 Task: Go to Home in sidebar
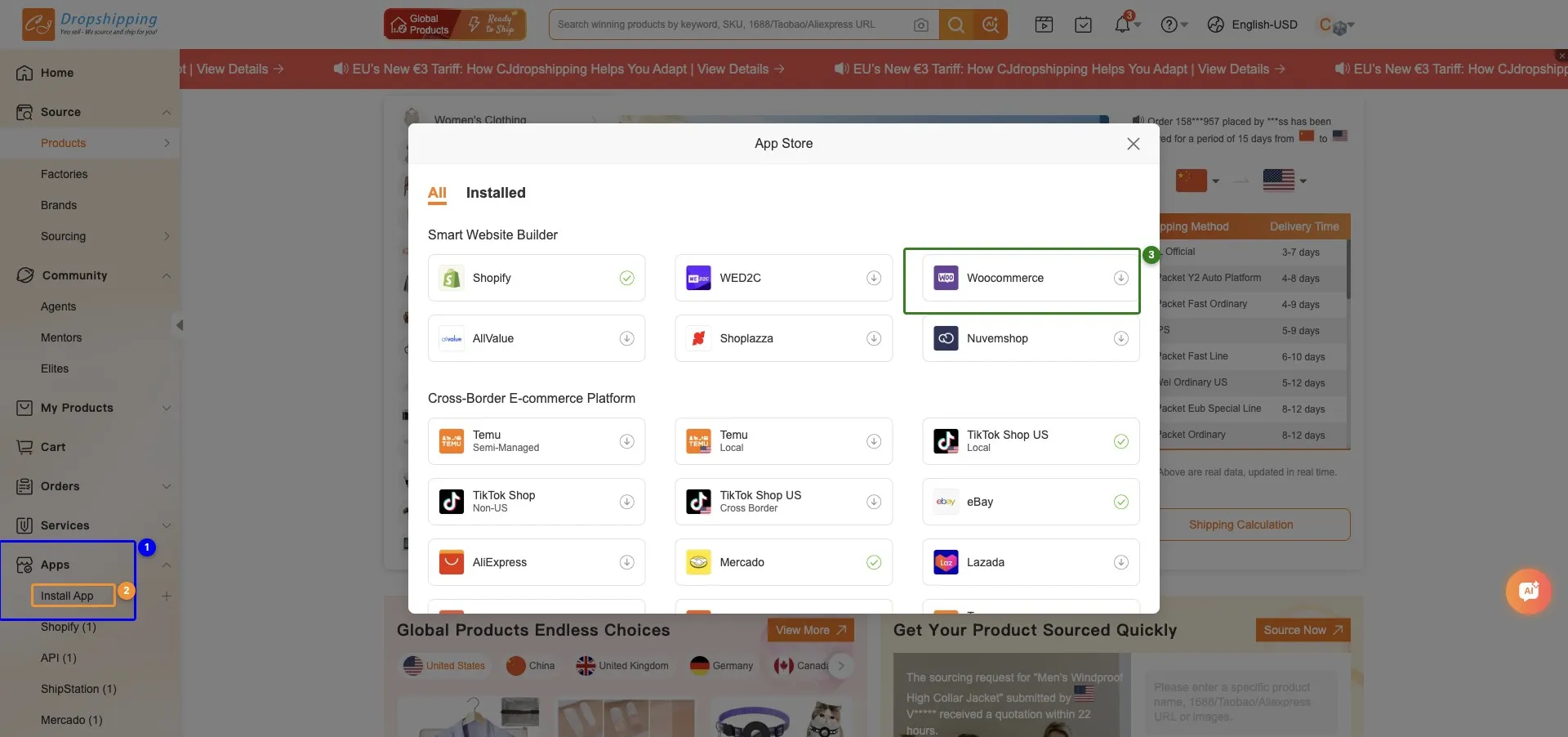tap(56, 73)
